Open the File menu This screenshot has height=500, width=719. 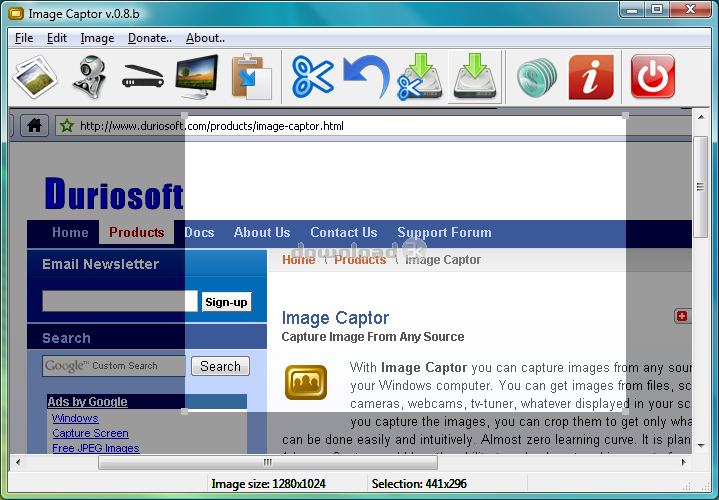[24, 38]
